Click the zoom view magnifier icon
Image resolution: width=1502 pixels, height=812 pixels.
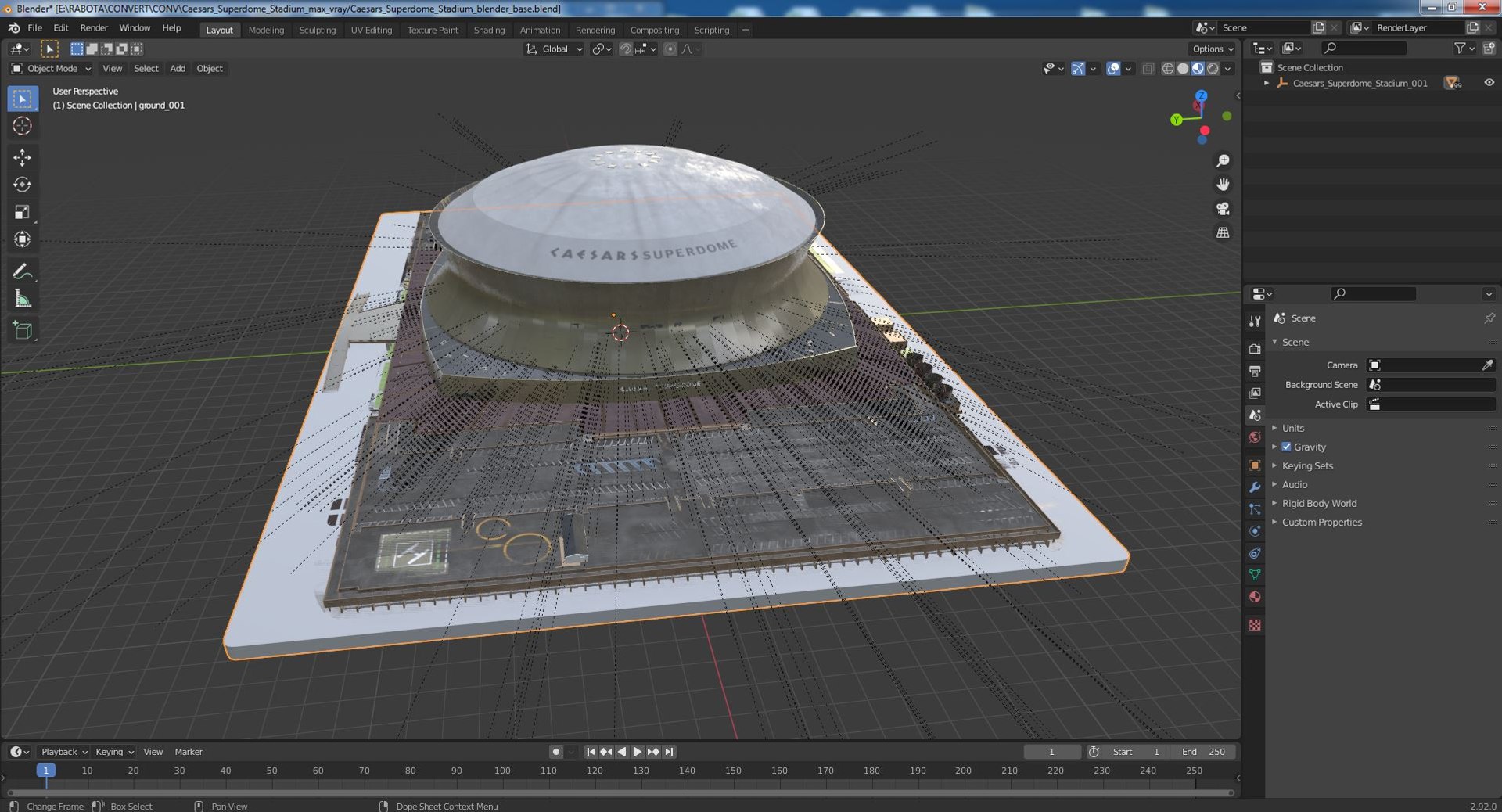[1223, 160]
